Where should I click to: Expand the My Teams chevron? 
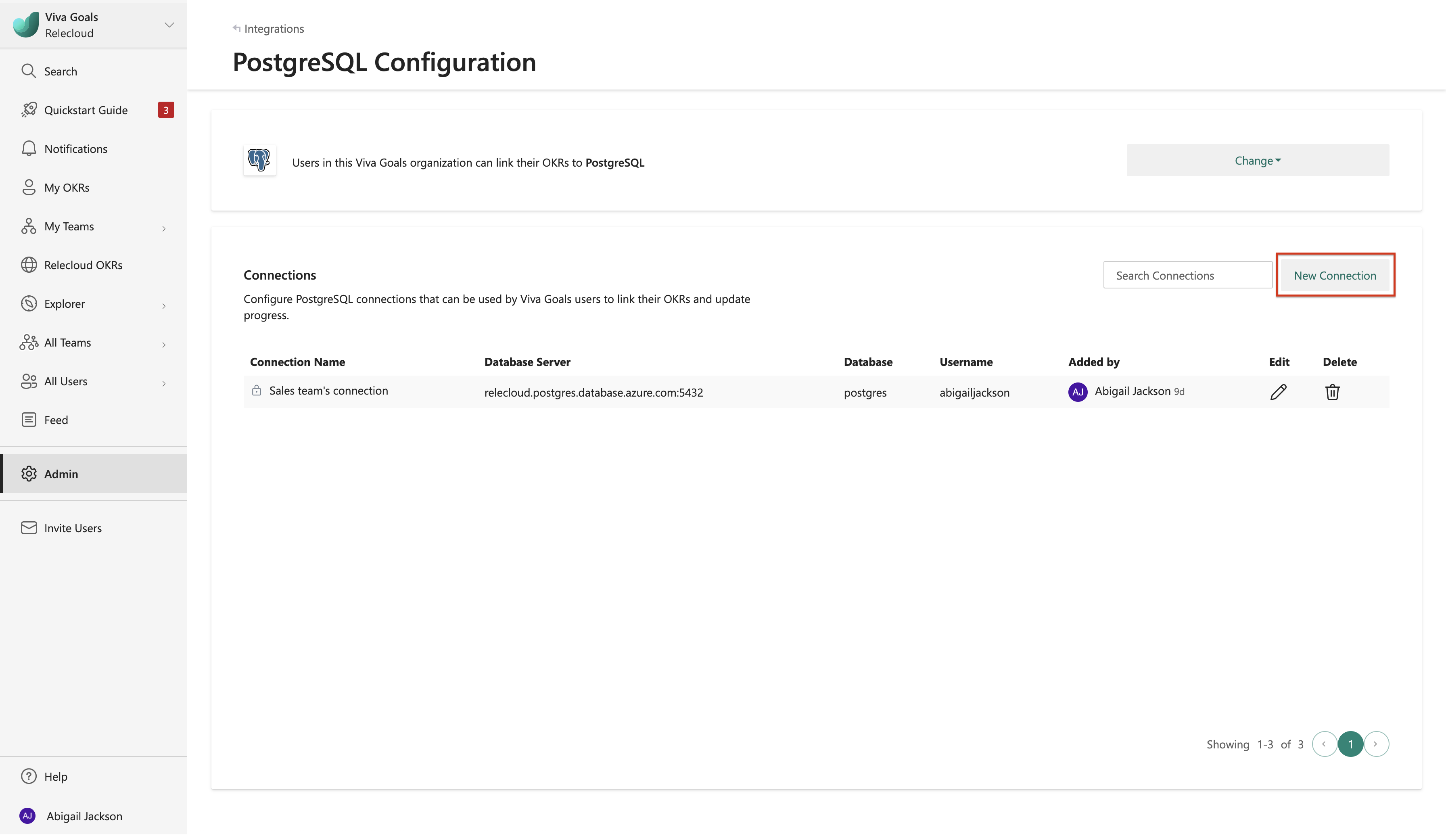pos(164,228)
